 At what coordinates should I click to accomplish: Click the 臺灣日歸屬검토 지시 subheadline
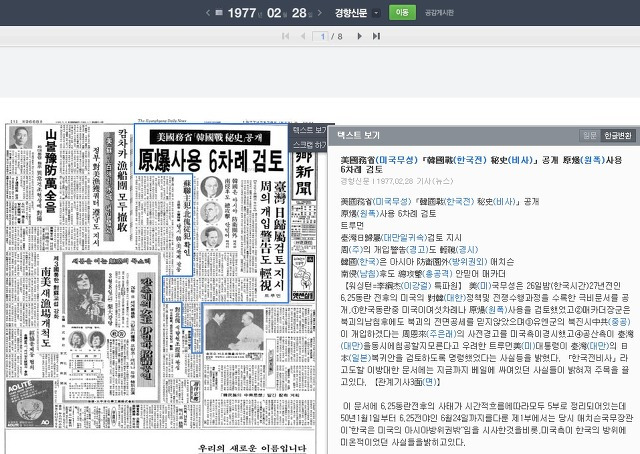(x=280, y=234)
